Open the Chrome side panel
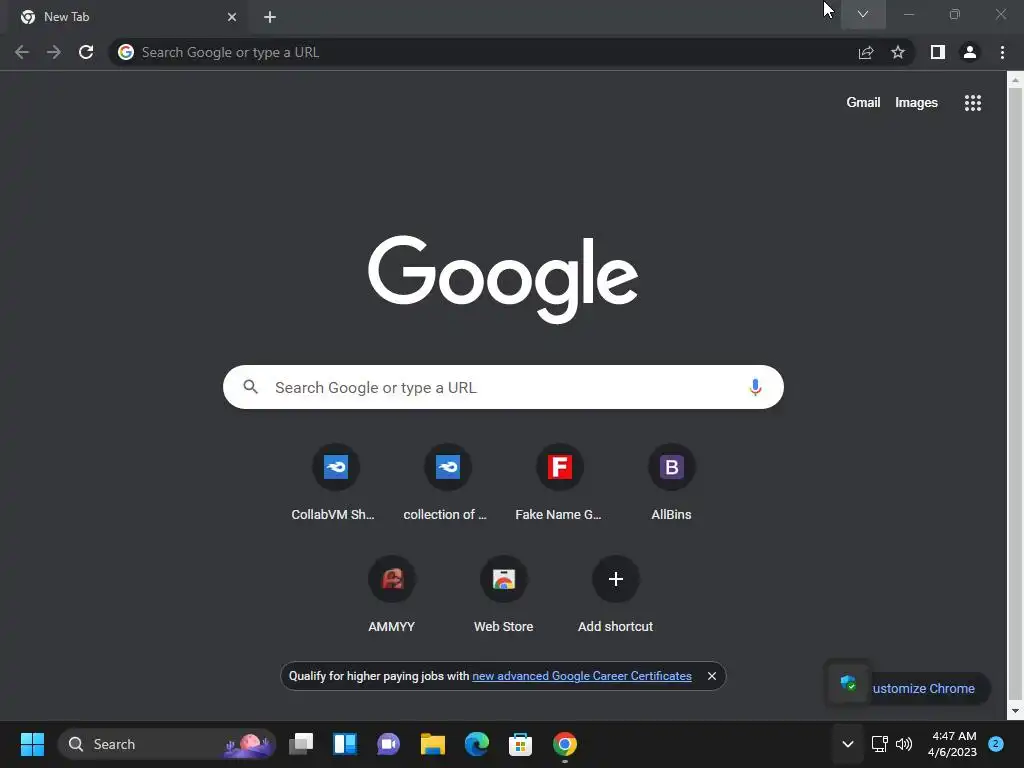 (938, 52)
